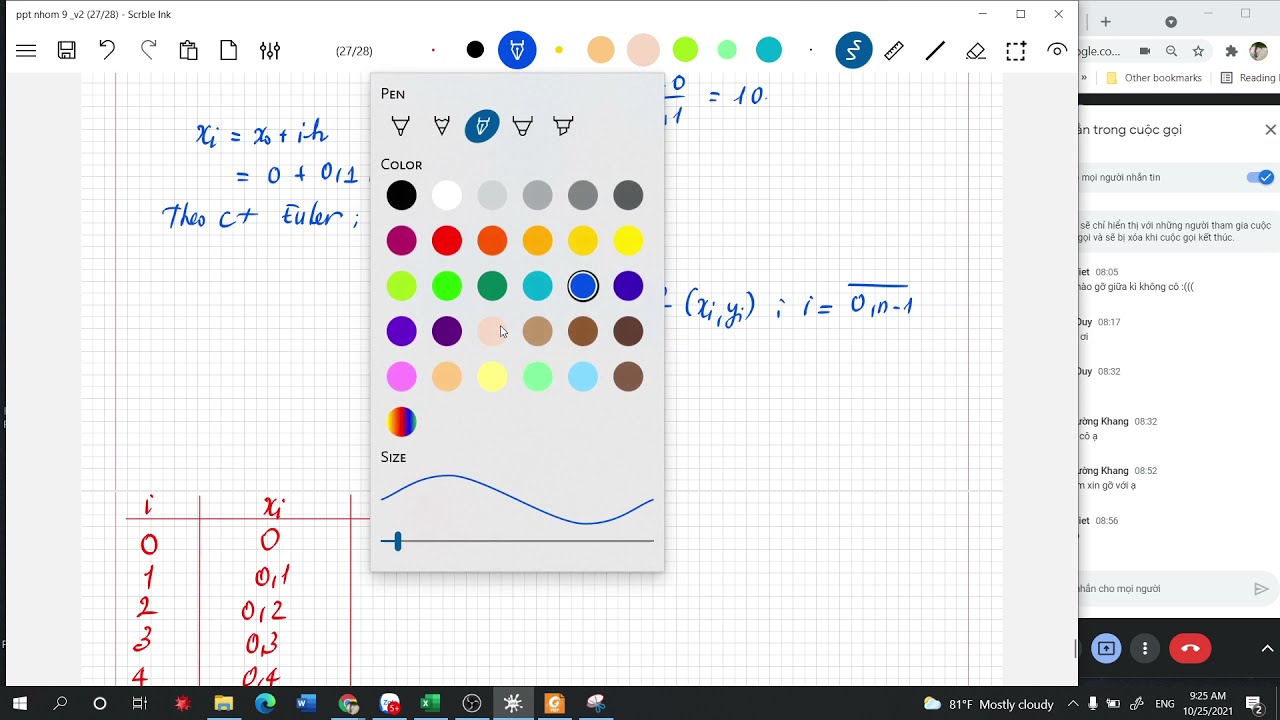Expand the bookmarks overflow chevron
The image size is (1280, 720).
click(x=1084, y=78)
